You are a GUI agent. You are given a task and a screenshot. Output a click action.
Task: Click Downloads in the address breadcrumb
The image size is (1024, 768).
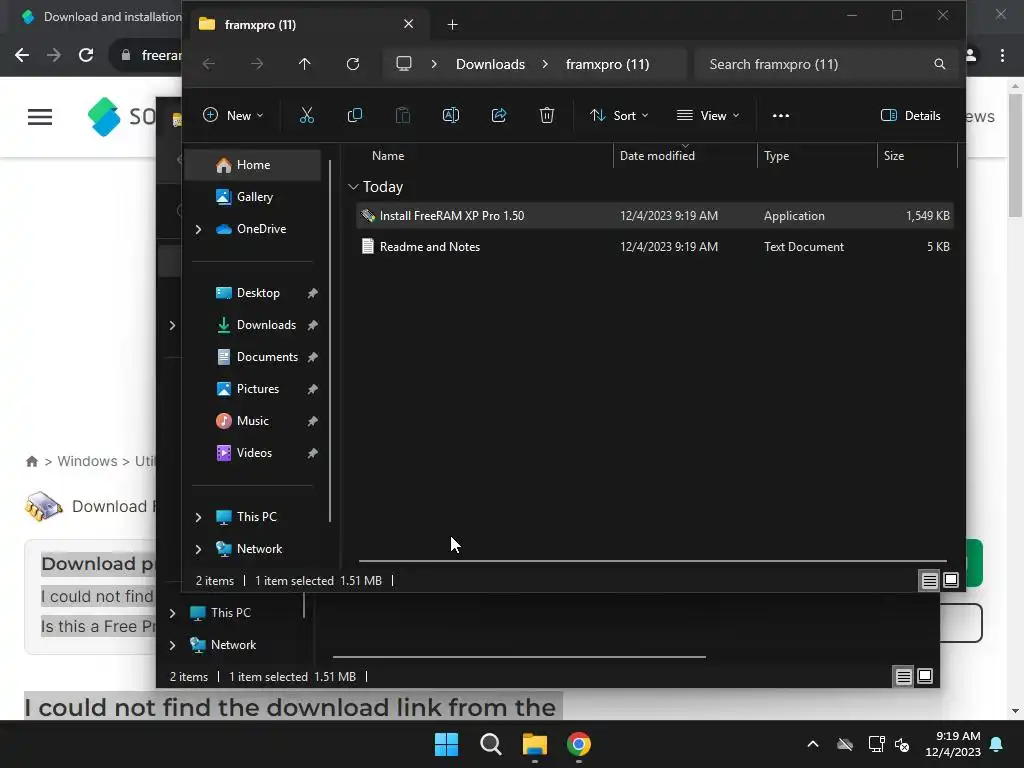[490, 64]
